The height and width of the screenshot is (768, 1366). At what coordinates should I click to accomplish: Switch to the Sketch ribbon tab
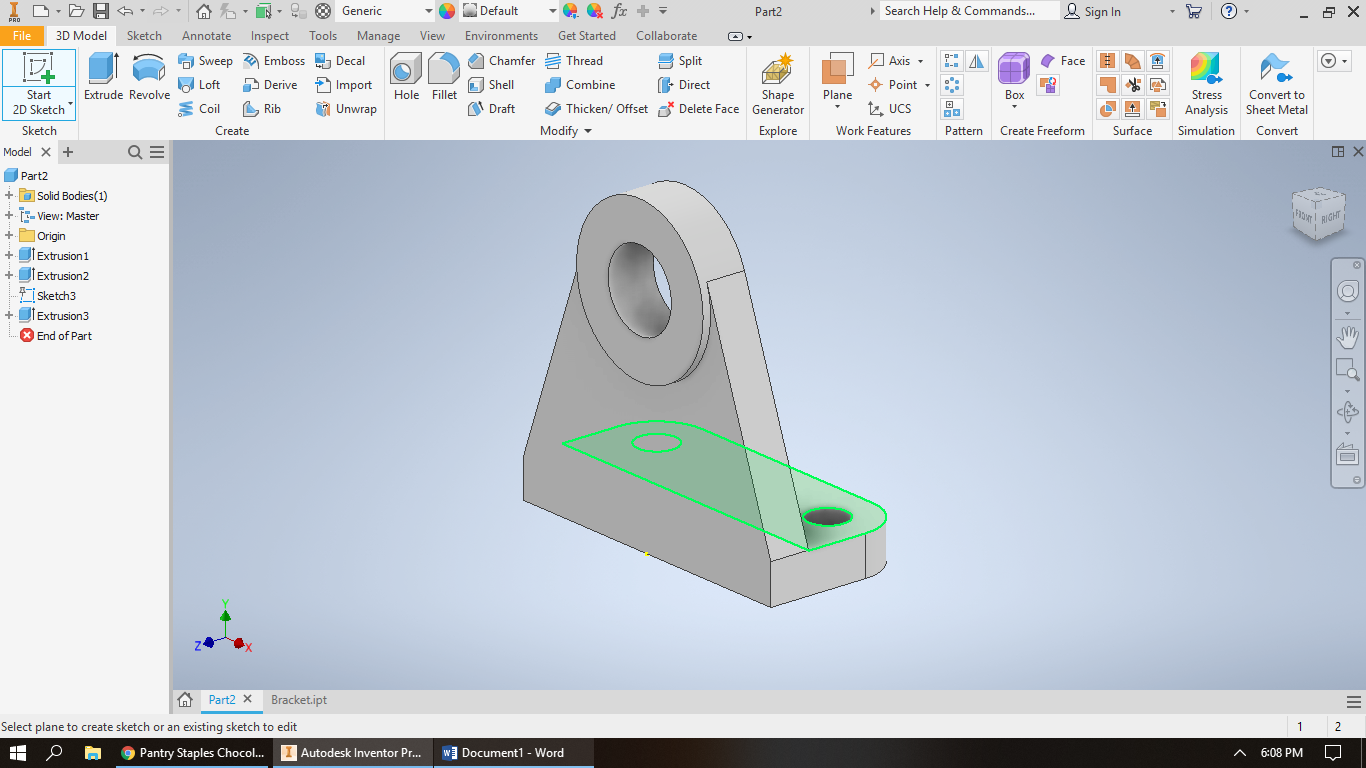point(144,36)
